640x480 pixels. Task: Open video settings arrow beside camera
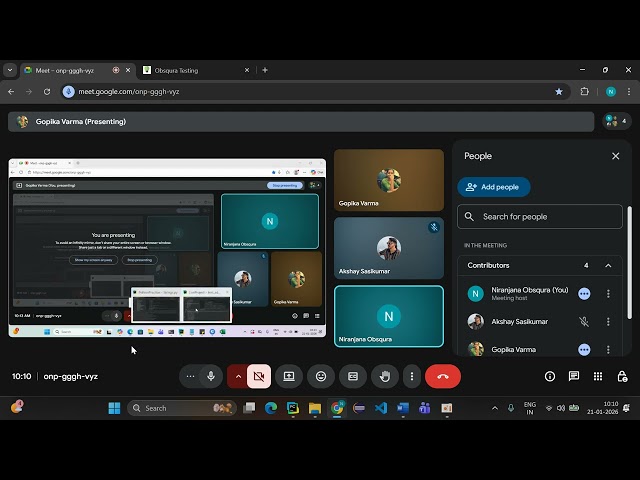237,376
